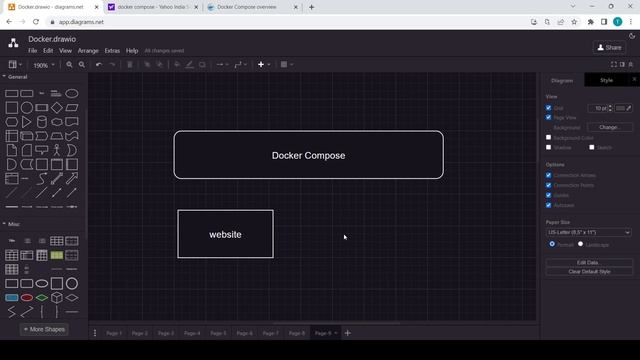Viewport: 640px width, 360px height.
Task: Enable the Sketch checkbox
Action: (x=592, y=147)
